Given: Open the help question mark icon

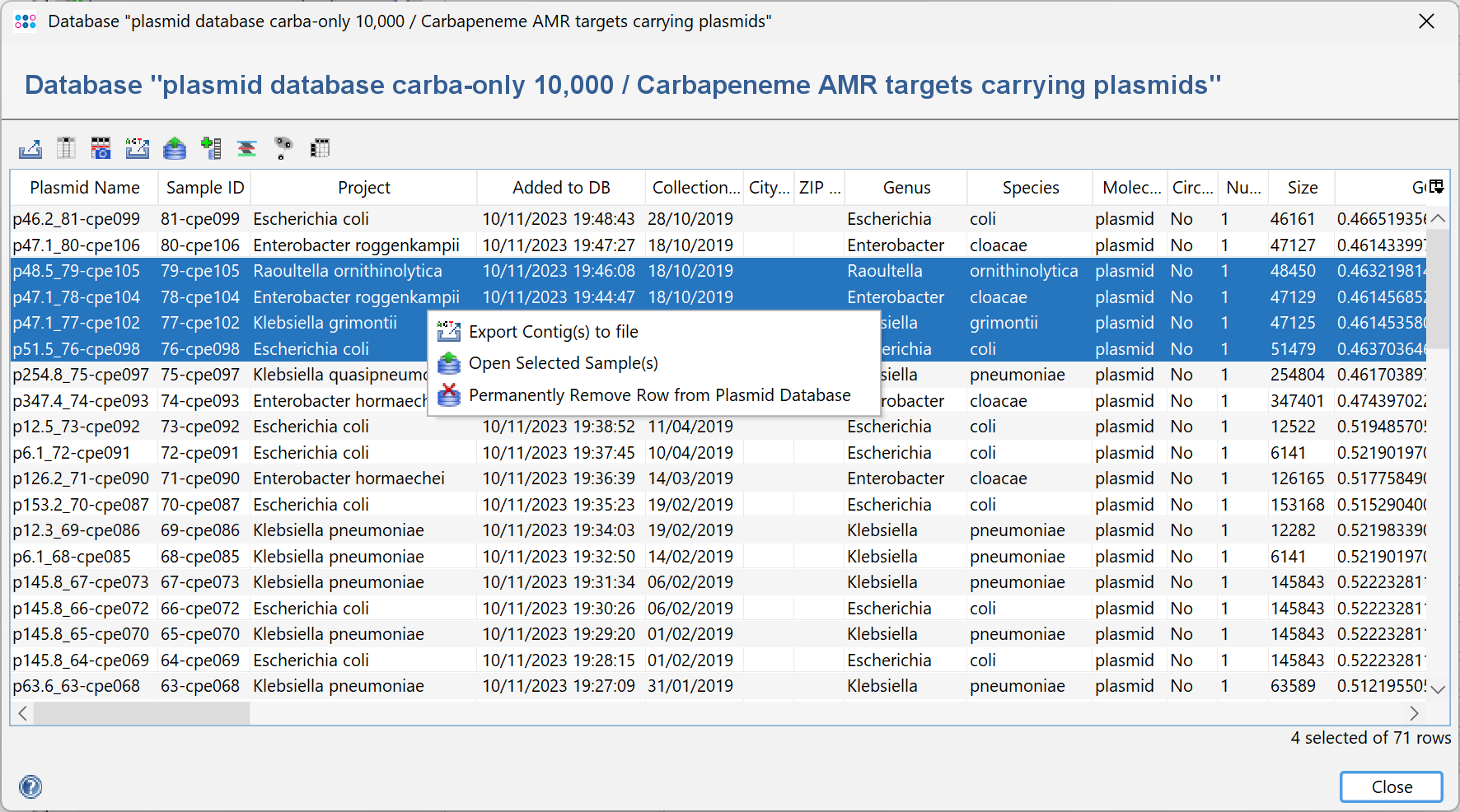Looking at the screenshot, I should click(x=30, y=787).
